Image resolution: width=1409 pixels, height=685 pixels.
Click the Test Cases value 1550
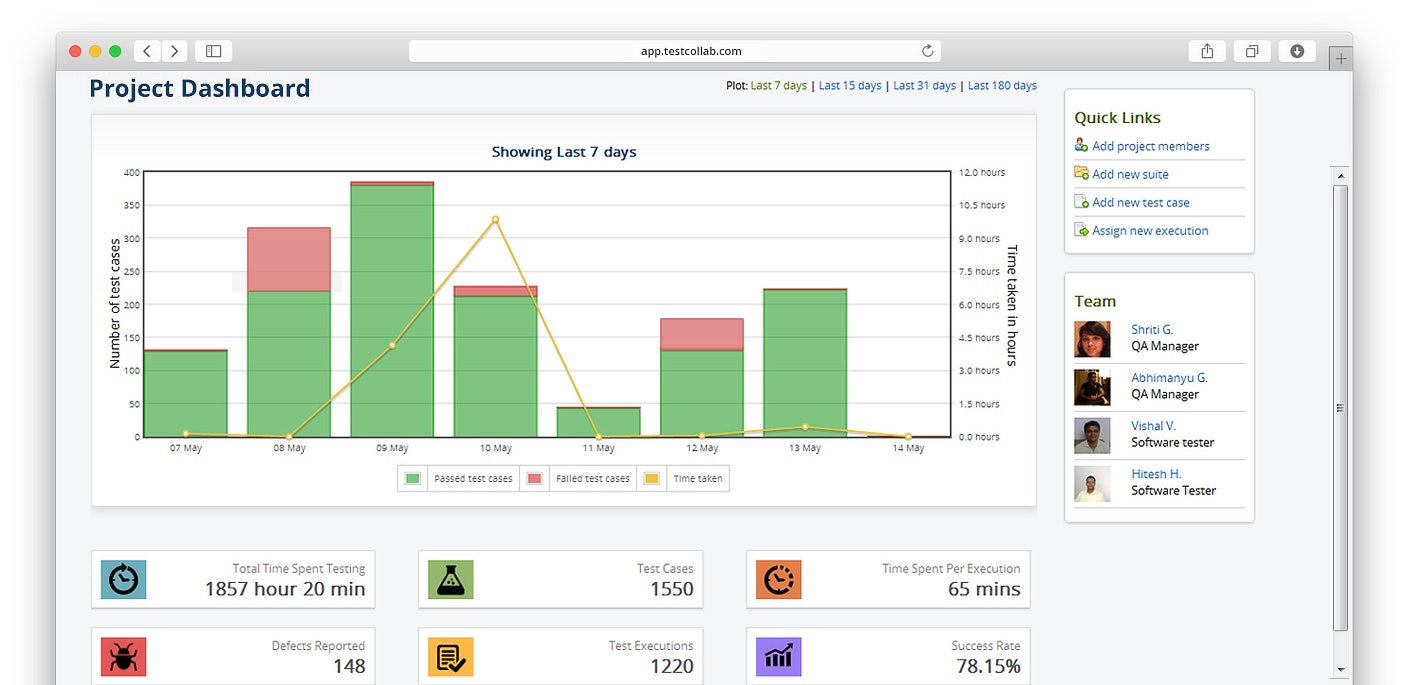[672, 589]
